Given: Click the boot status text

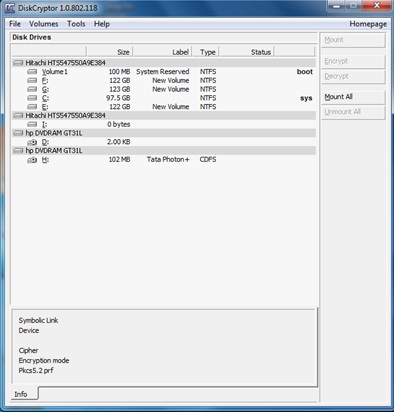Looking at the screenshot, I should click(x=305, y=72).
